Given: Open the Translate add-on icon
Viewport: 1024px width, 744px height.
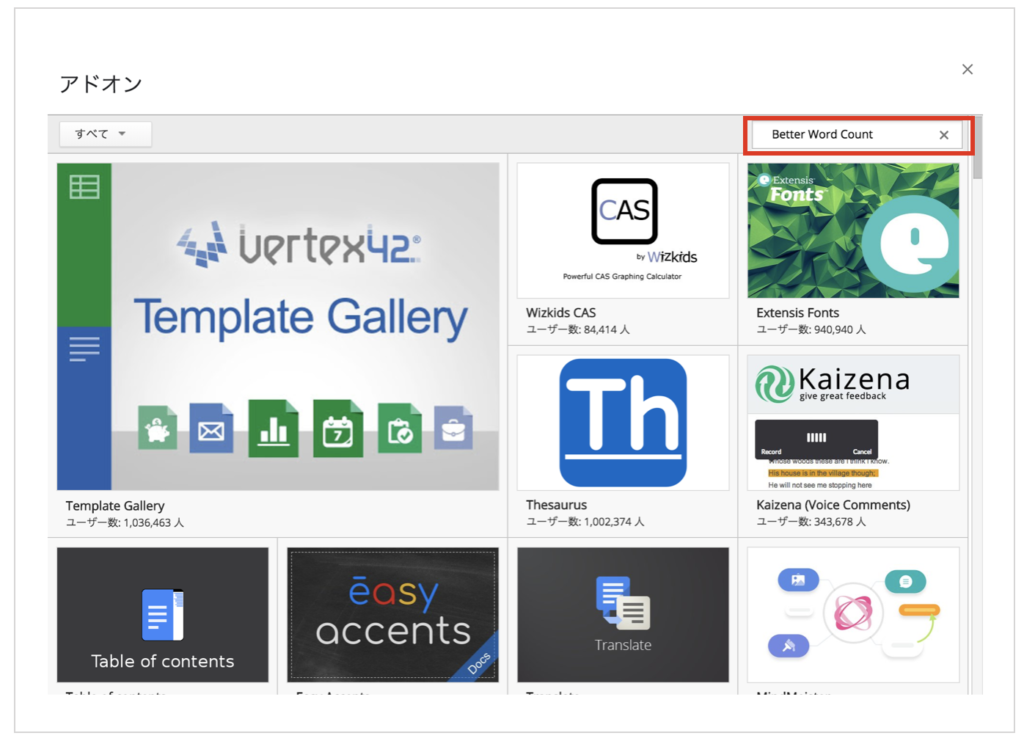Looking at the screenshot, I should click(x=623, y=615).
